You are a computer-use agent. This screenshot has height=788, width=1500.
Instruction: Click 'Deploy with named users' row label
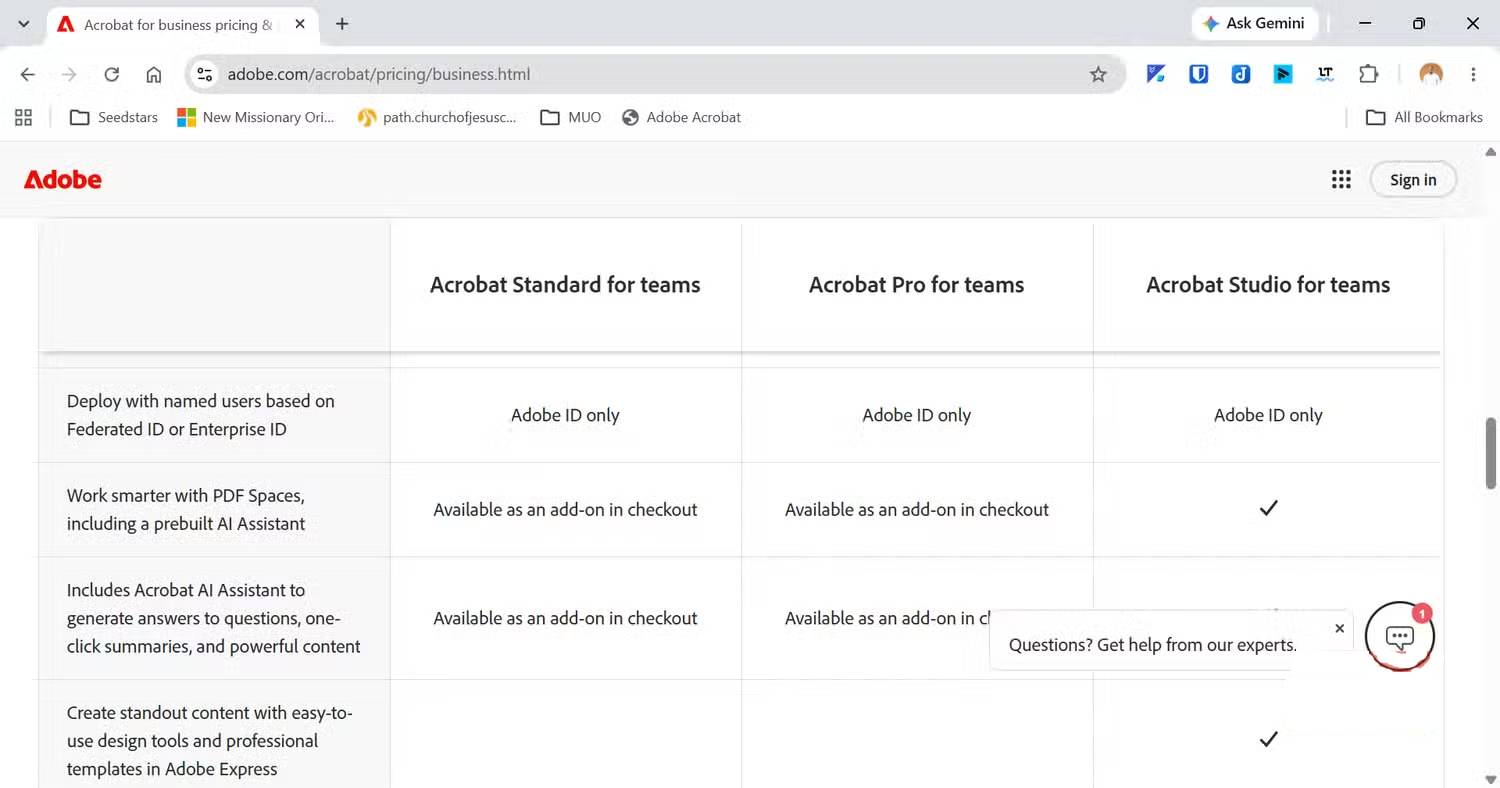[x=201, y=415]
